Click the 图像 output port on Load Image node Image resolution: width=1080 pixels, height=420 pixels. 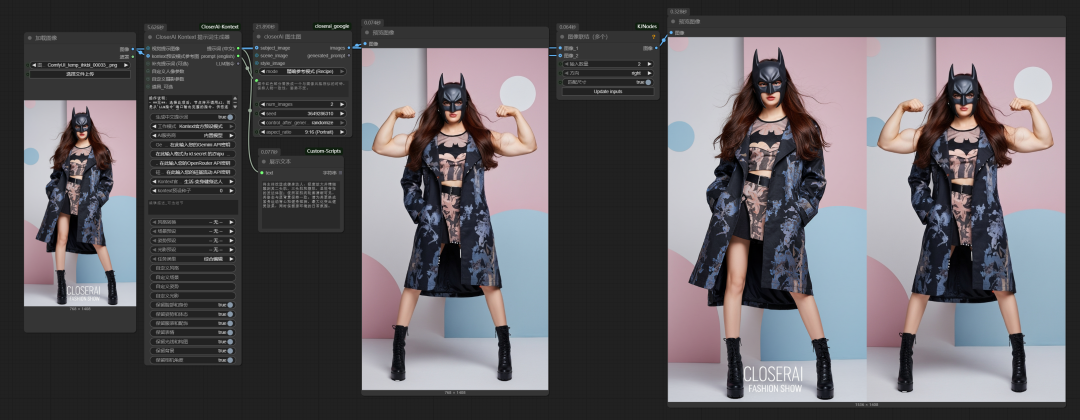[133, 50]
